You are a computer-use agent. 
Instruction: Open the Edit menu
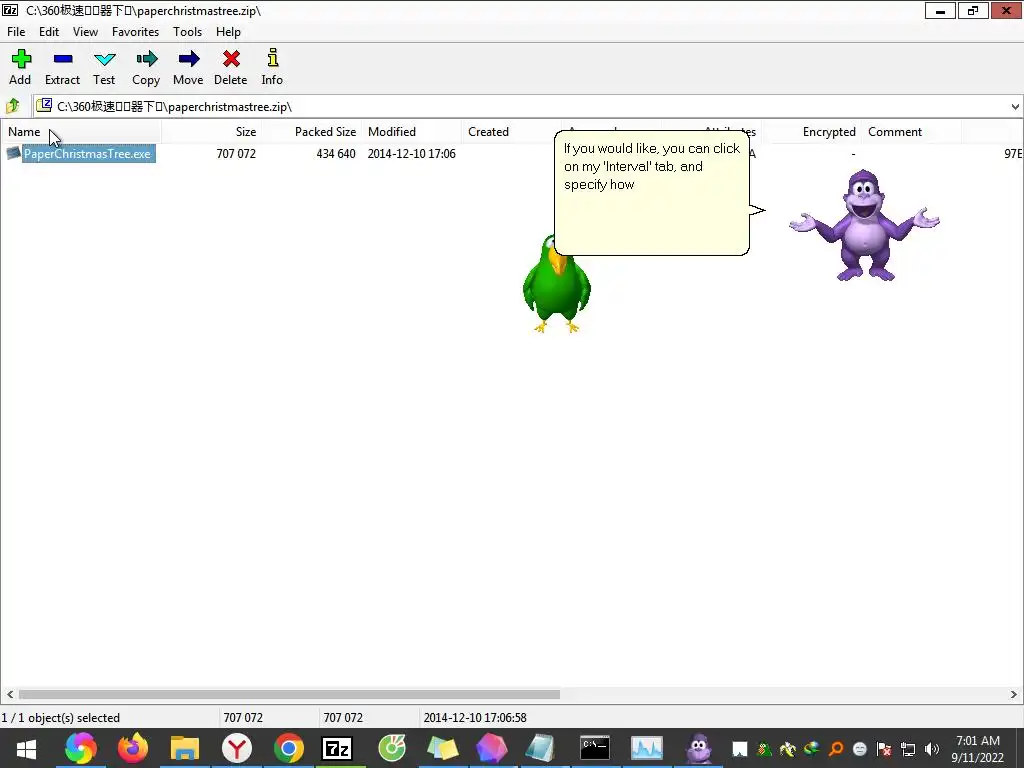pyautogui.click(x=49, y=31)
